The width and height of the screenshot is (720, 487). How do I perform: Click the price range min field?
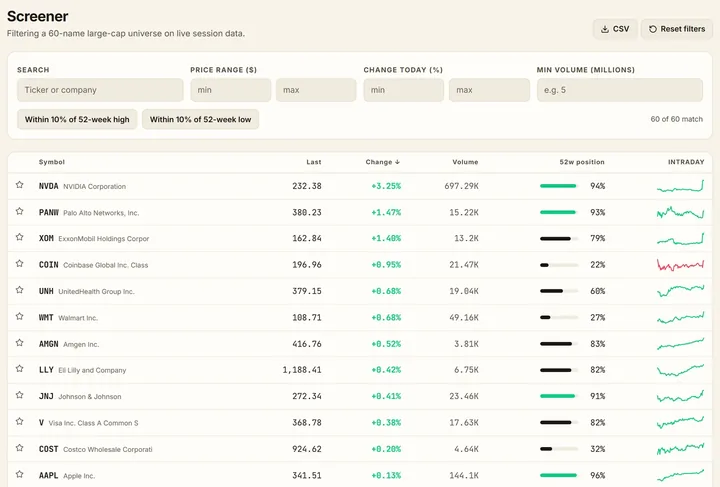231,90
